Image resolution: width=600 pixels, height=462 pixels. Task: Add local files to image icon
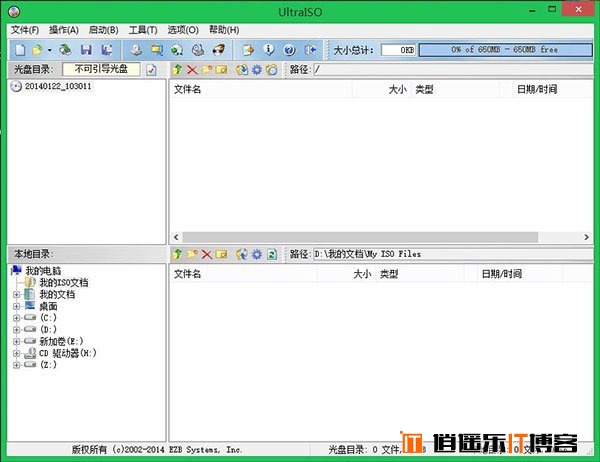[241, 254]
